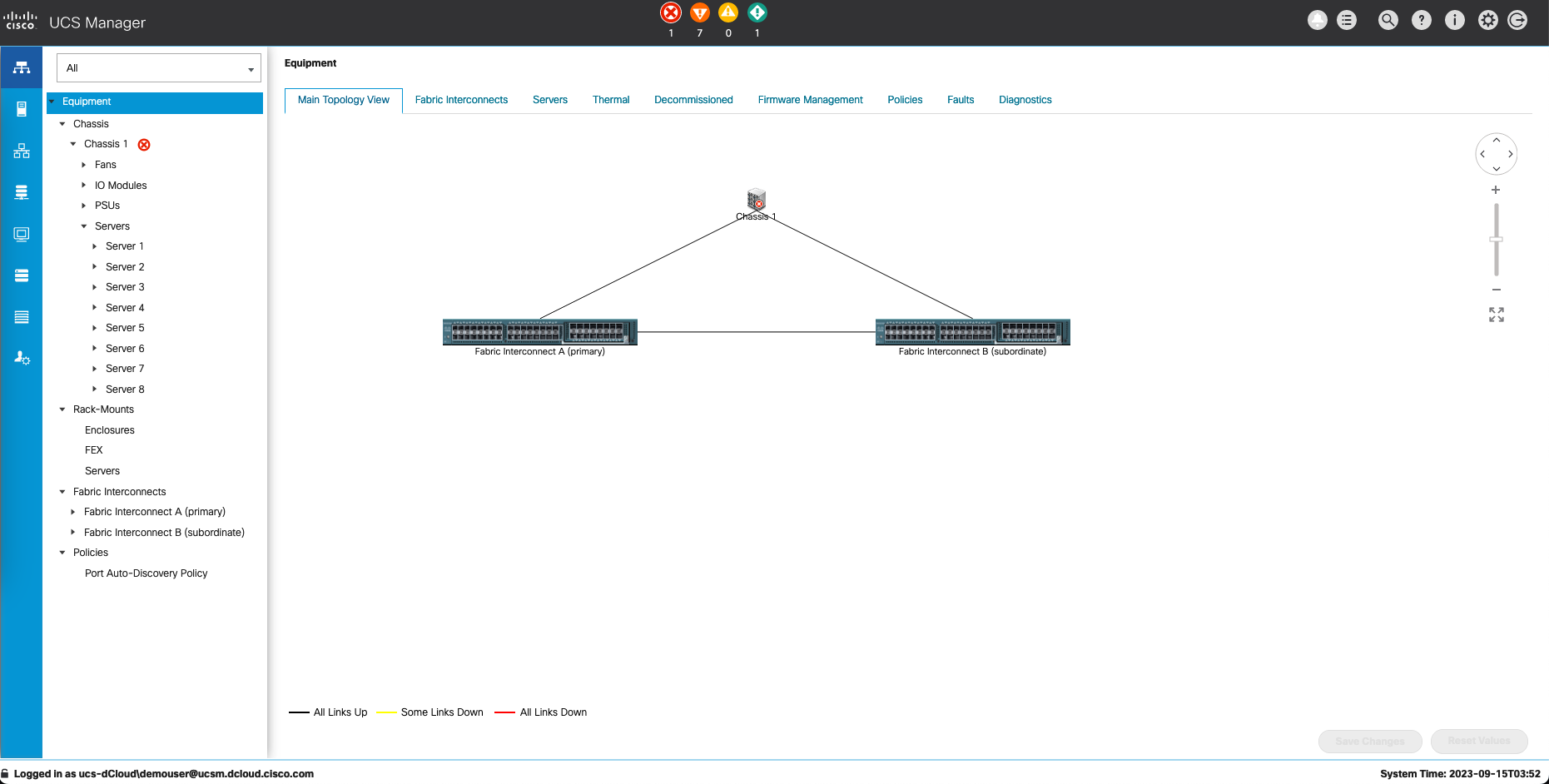Open the Servers section in the left navigation bar
The width and height of the screenshot is (1549, 784).
click(x=22, y=109)
